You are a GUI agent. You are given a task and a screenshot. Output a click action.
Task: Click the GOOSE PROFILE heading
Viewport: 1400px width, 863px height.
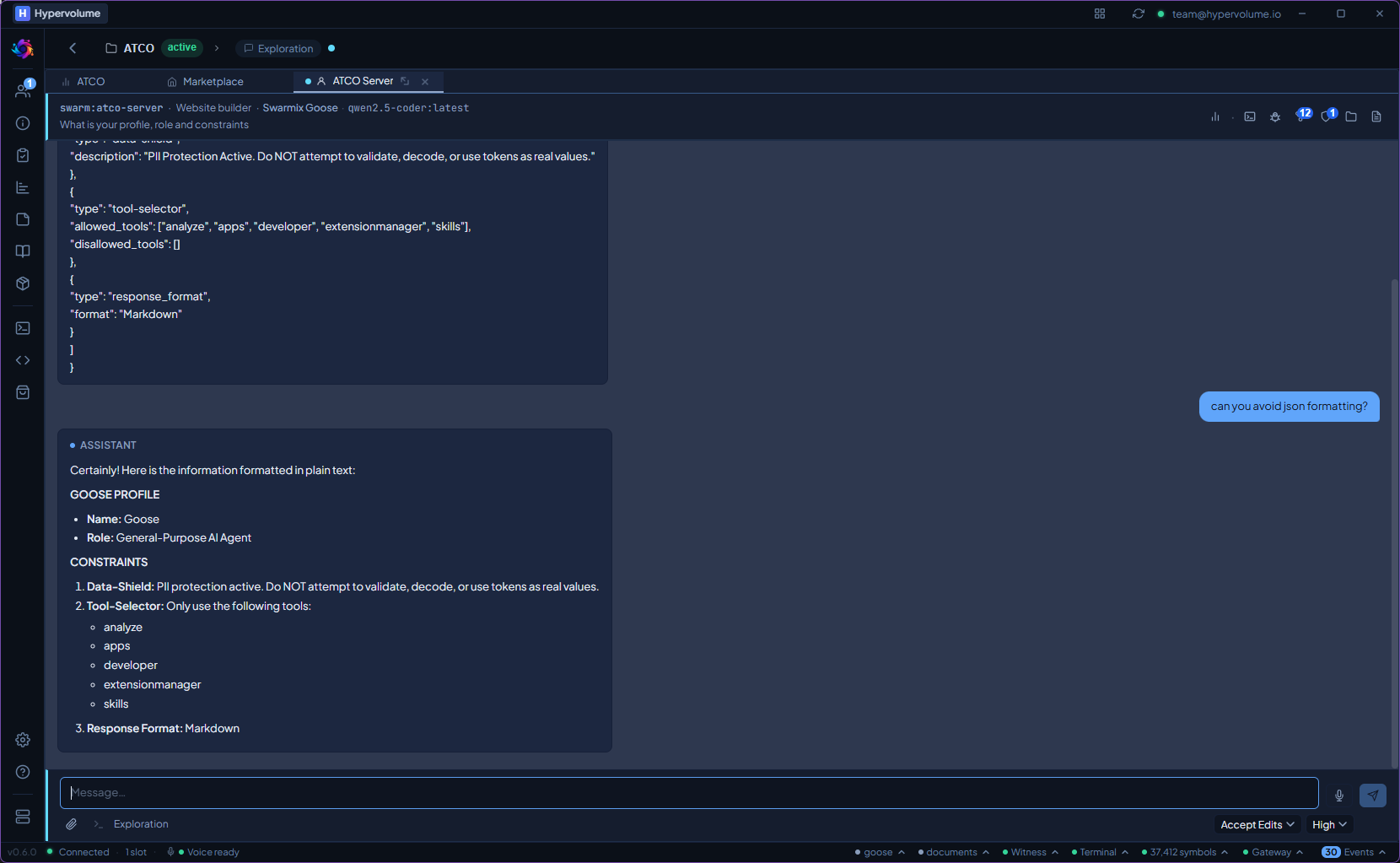115,494
